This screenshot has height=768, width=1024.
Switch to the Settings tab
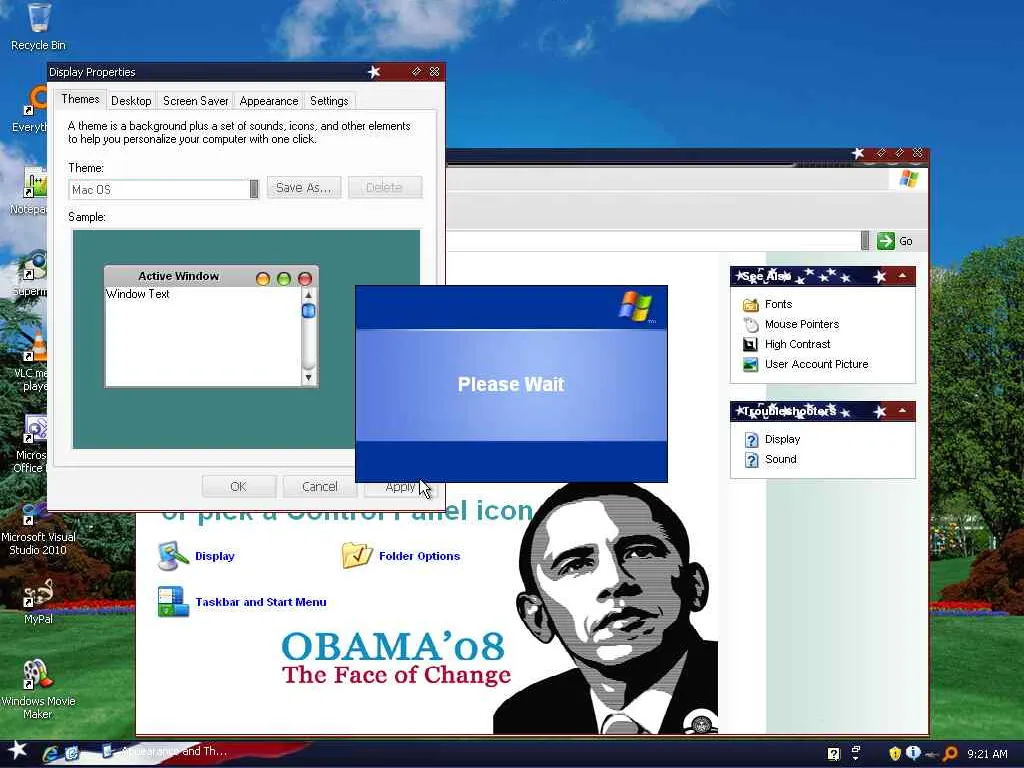point(329,101)
